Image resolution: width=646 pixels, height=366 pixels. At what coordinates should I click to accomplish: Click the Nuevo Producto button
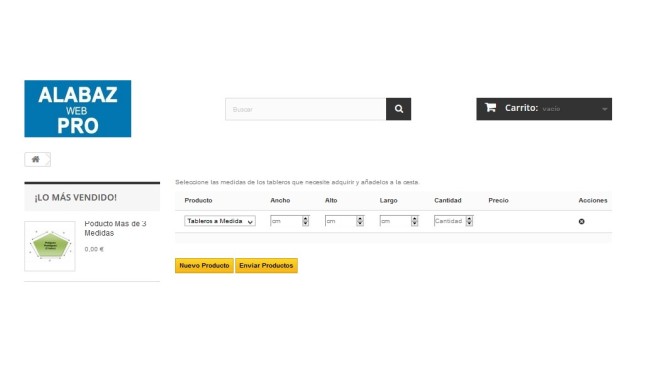point(204,265)
